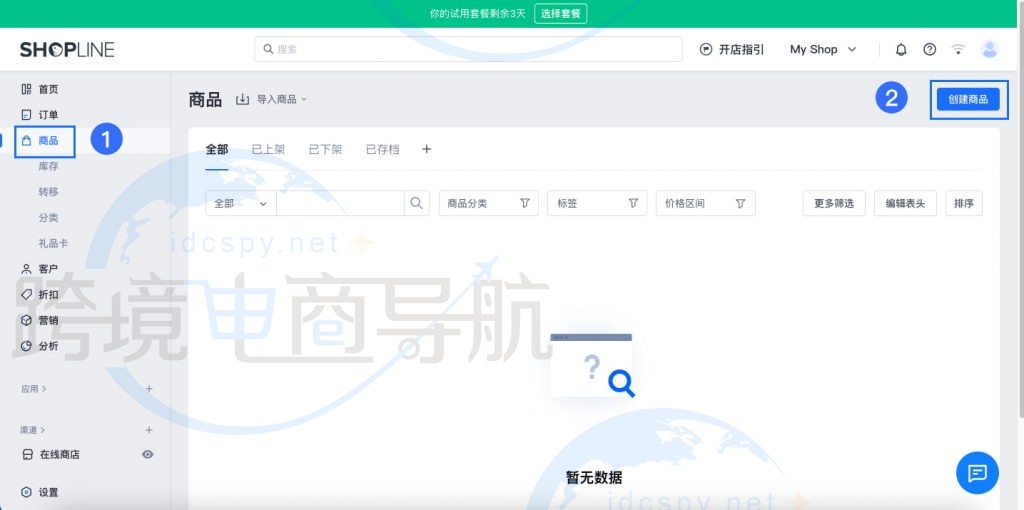
Task: Open the 全部 search scope dropdown
Action: point(240,203)
